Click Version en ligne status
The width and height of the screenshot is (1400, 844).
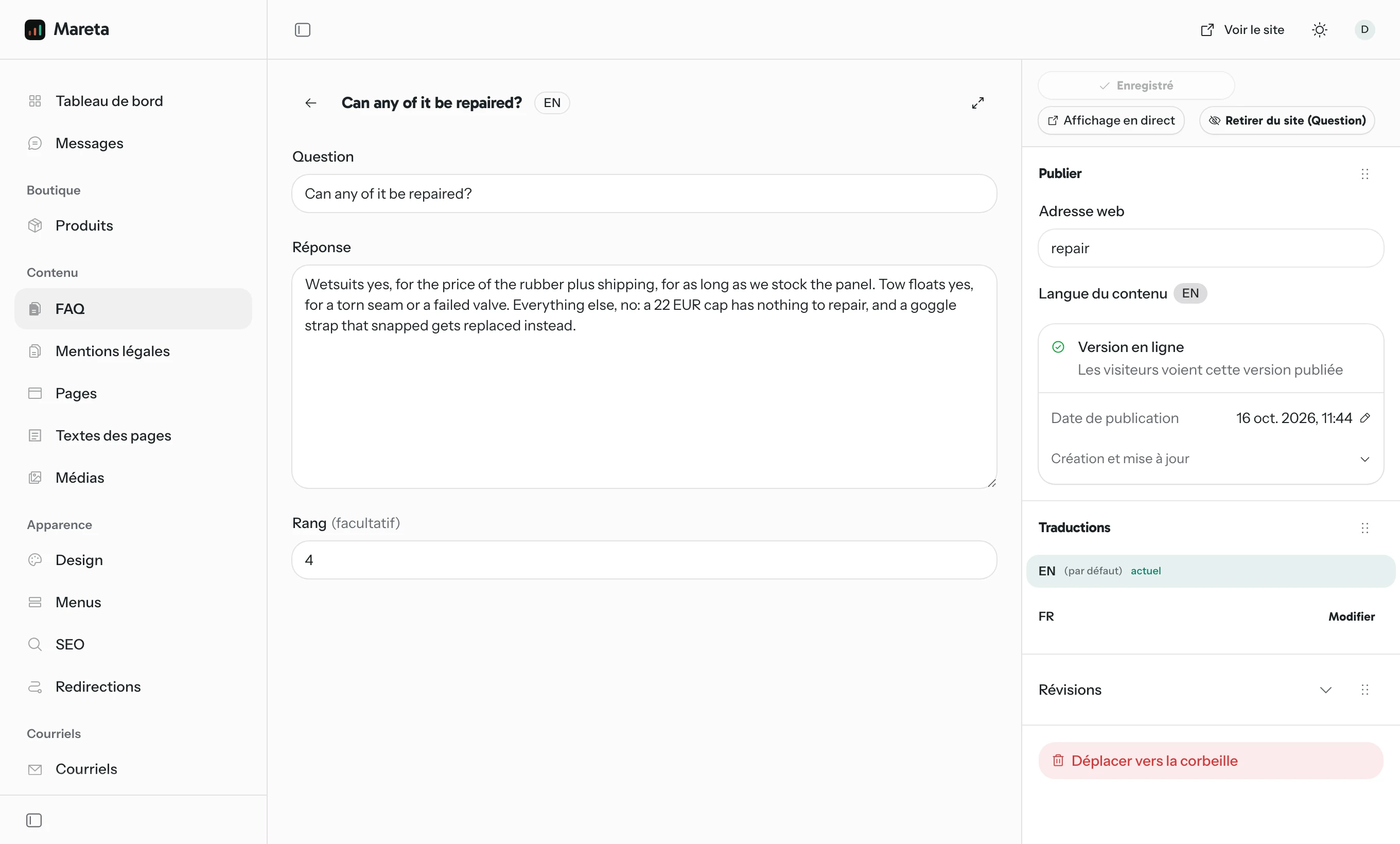[1131, 347]
